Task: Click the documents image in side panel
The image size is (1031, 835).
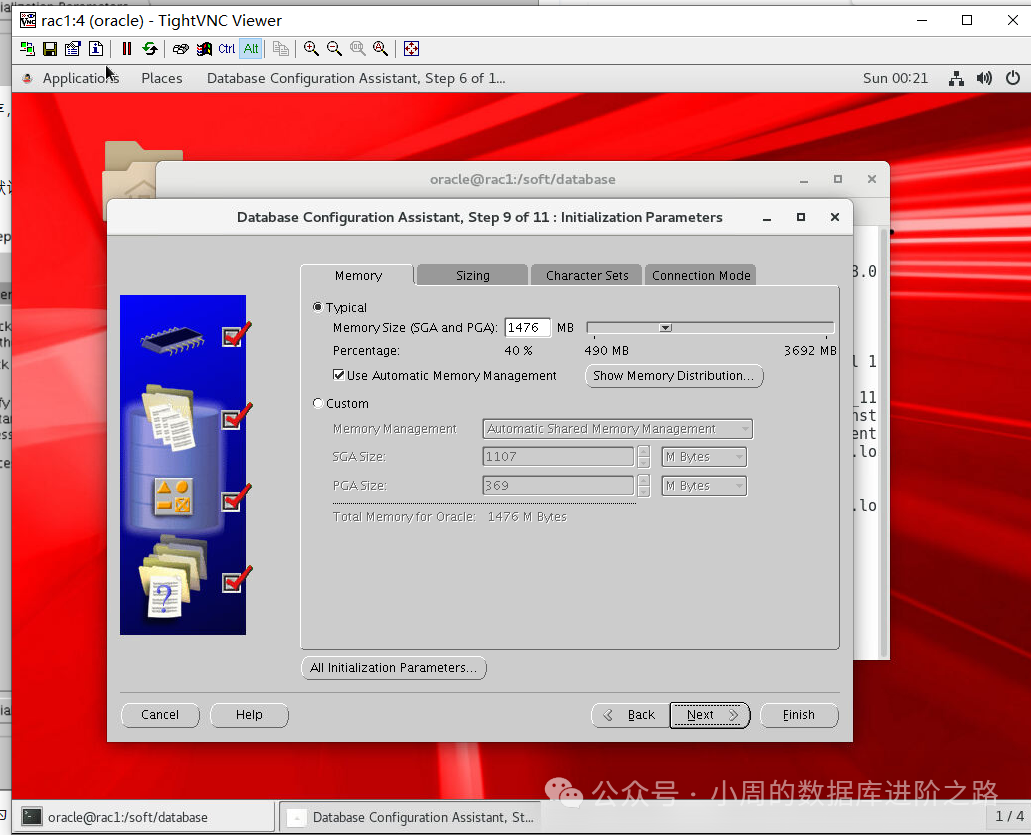Action: pos(169,418)
